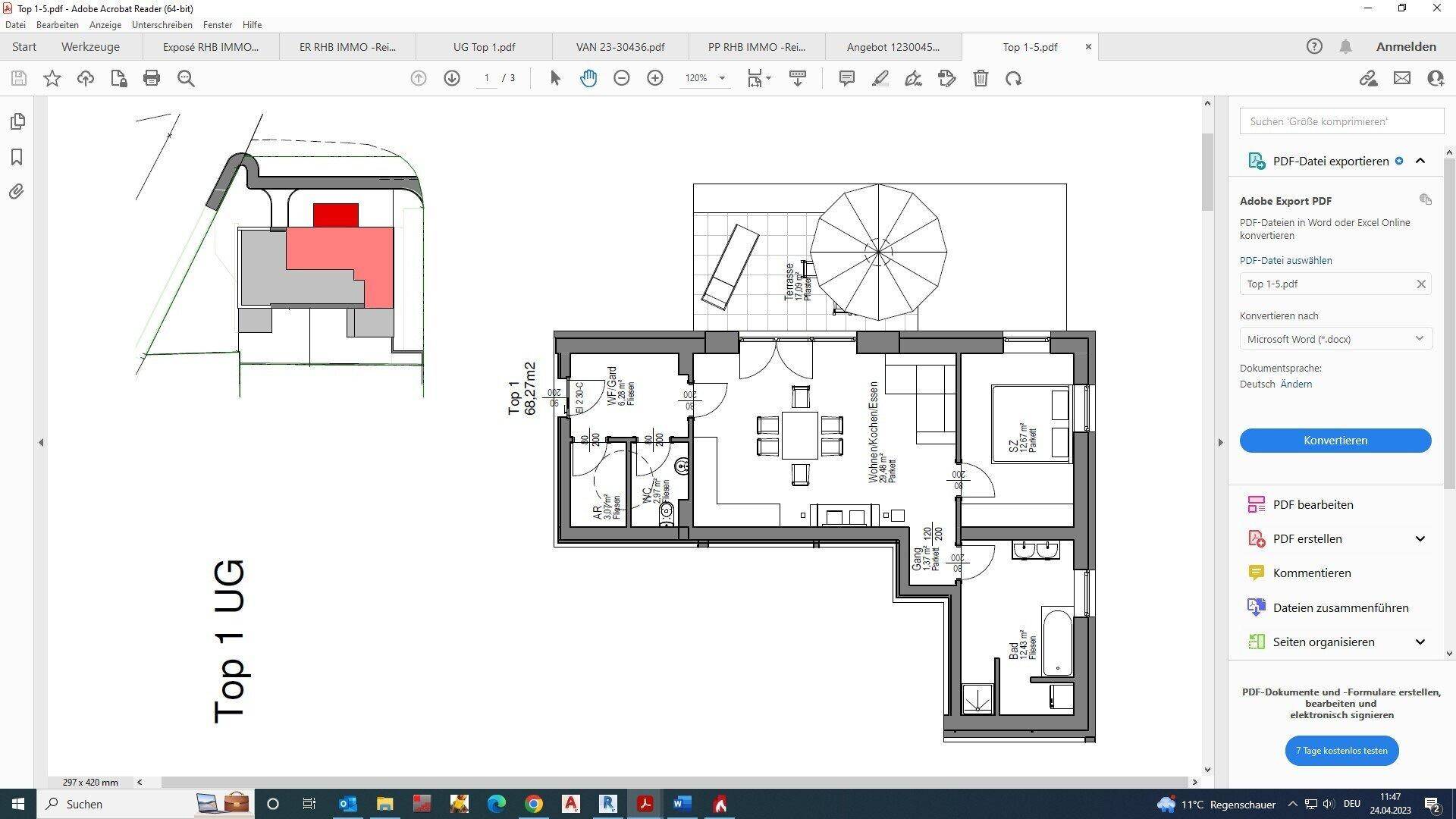Go to previous page arrow
Viewport: 1456px width, 819px height.
(419, 78)
